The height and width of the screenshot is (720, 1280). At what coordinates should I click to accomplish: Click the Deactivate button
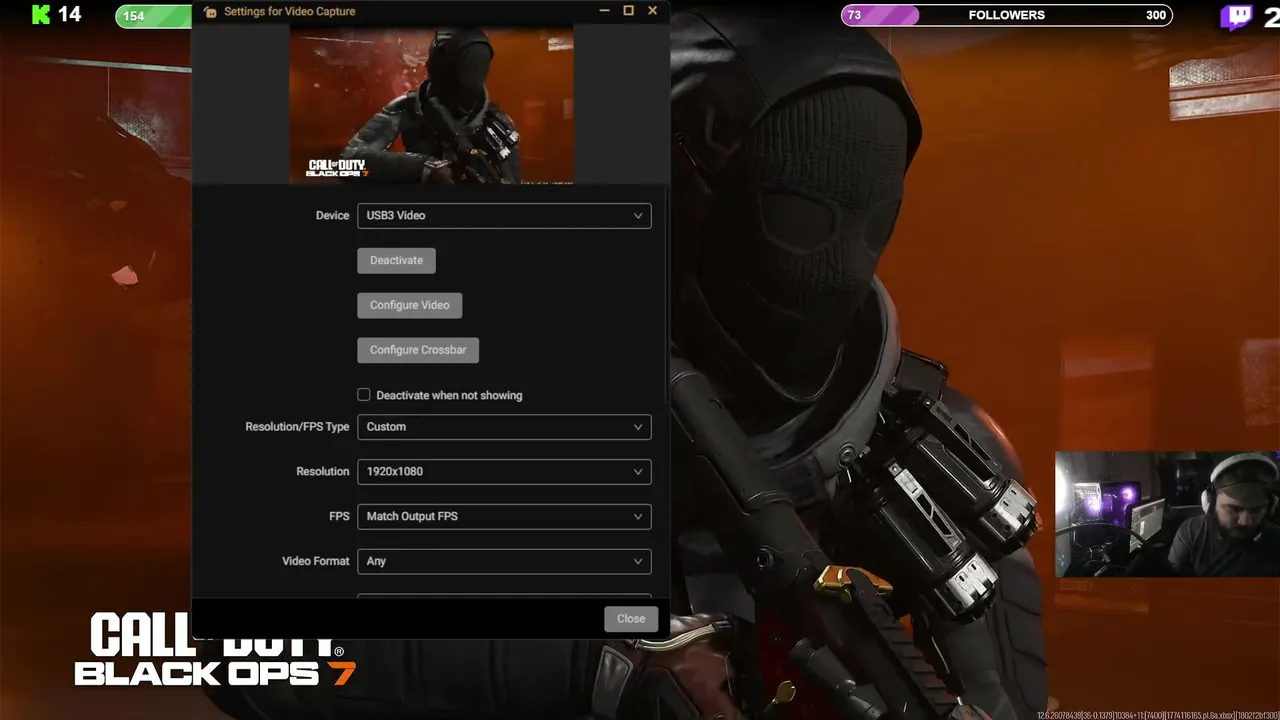click(396, 260)
